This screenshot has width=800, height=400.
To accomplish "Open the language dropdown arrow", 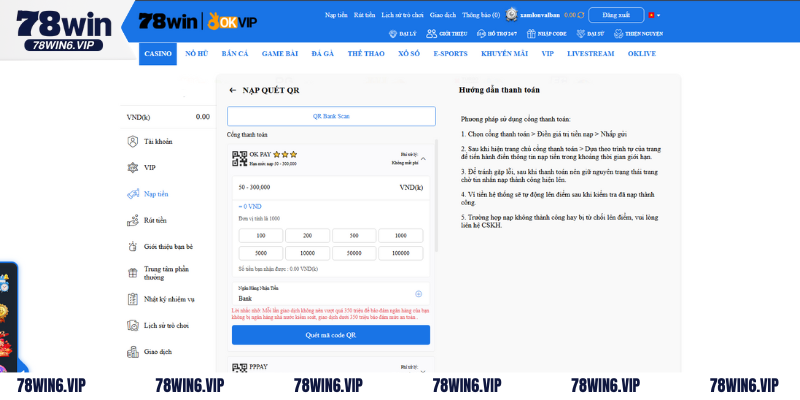I will pos(659,15).
